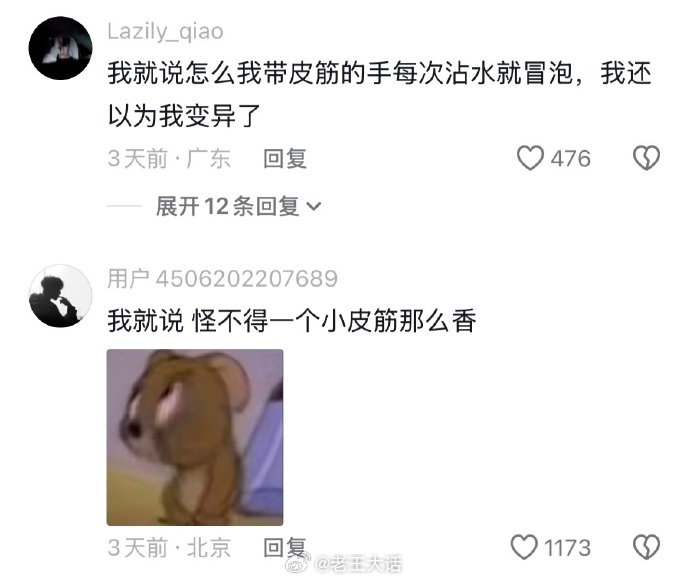This screenshot has height=581, width=690.
Task: Click the chevron next to 展开12条回复
Action: pyautogui.click(x=313, y=206)
